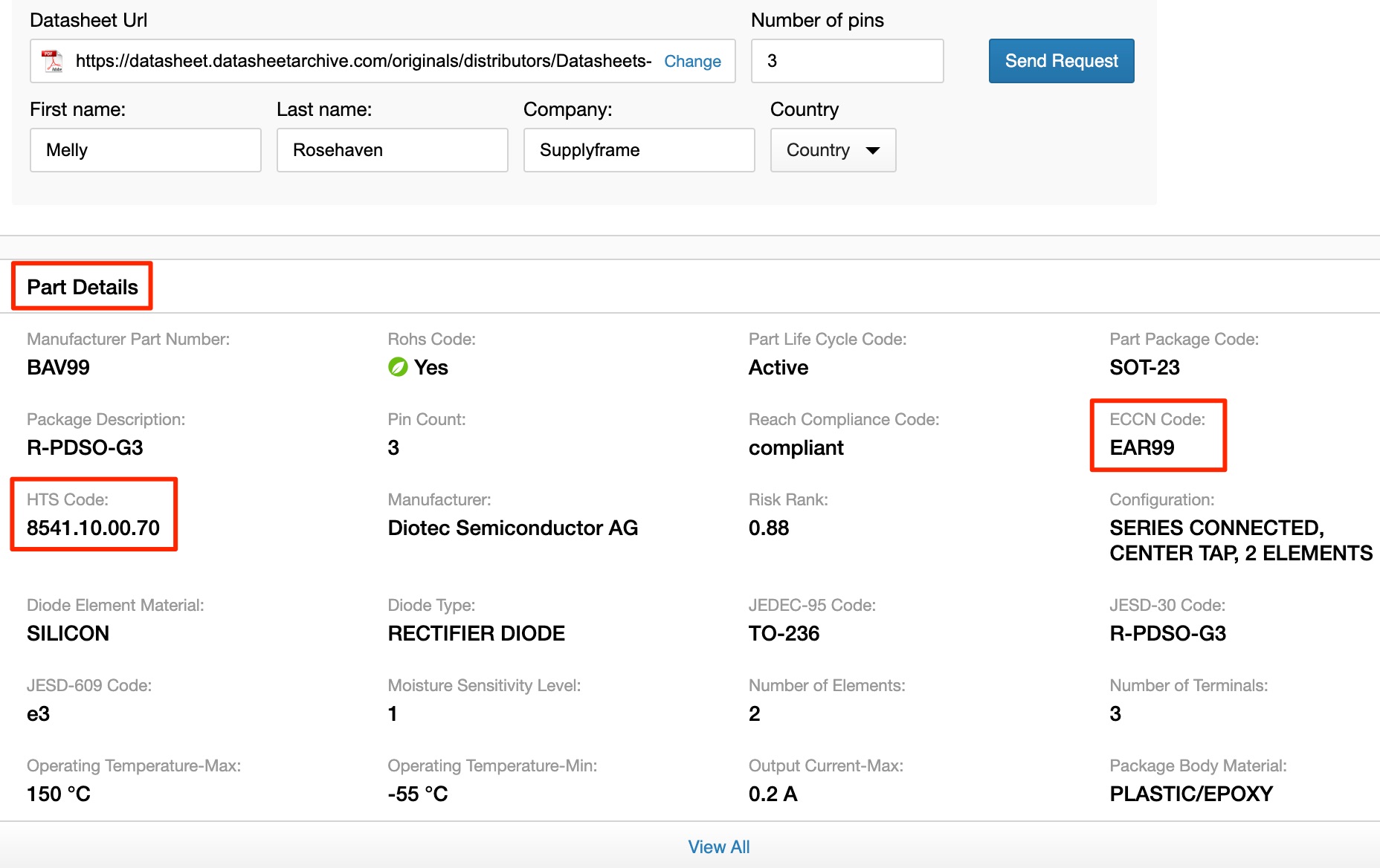Viewport: 1380px width, 868px height.
Task: Click Diotec Semiconductor AG manufacturer name
Action: (x=513, y=528)
